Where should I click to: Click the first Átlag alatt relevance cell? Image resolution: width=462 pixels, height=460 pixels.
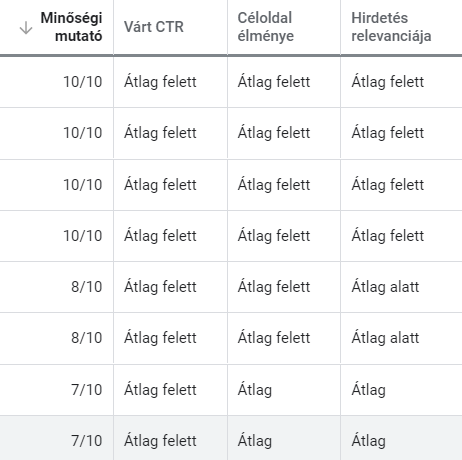point(385,287)
